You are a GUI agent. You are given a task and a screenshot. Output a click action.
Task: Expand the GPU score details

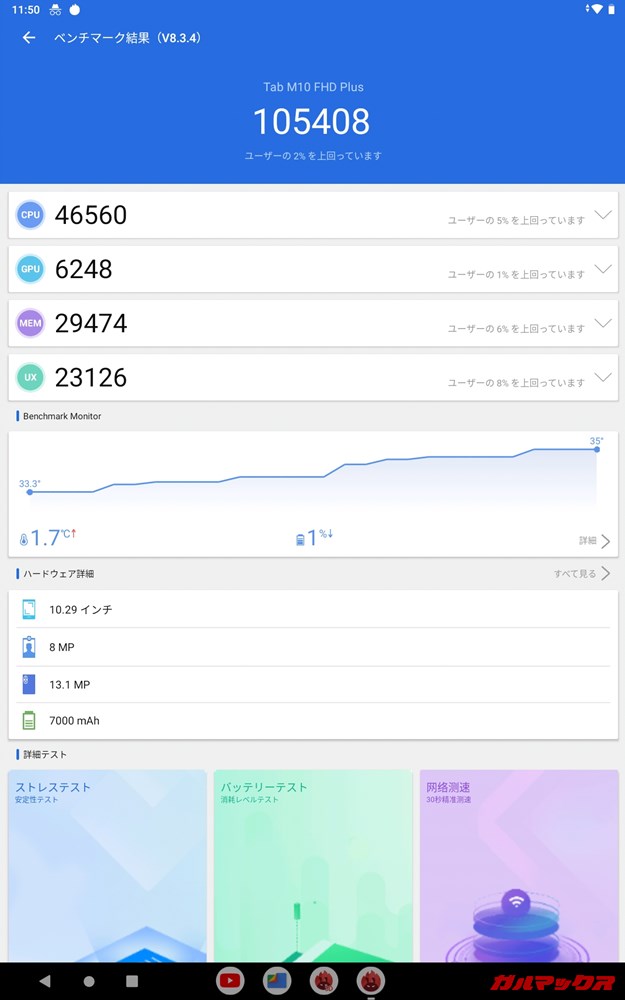(602, 269)
